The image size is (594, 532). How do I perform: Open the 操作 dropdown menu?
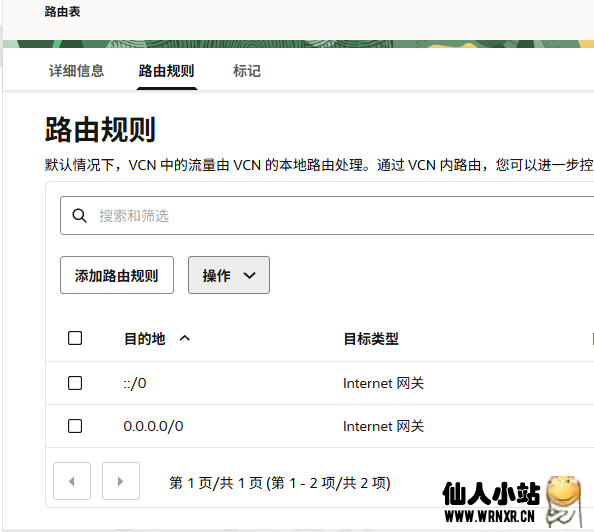pos(229,275)
